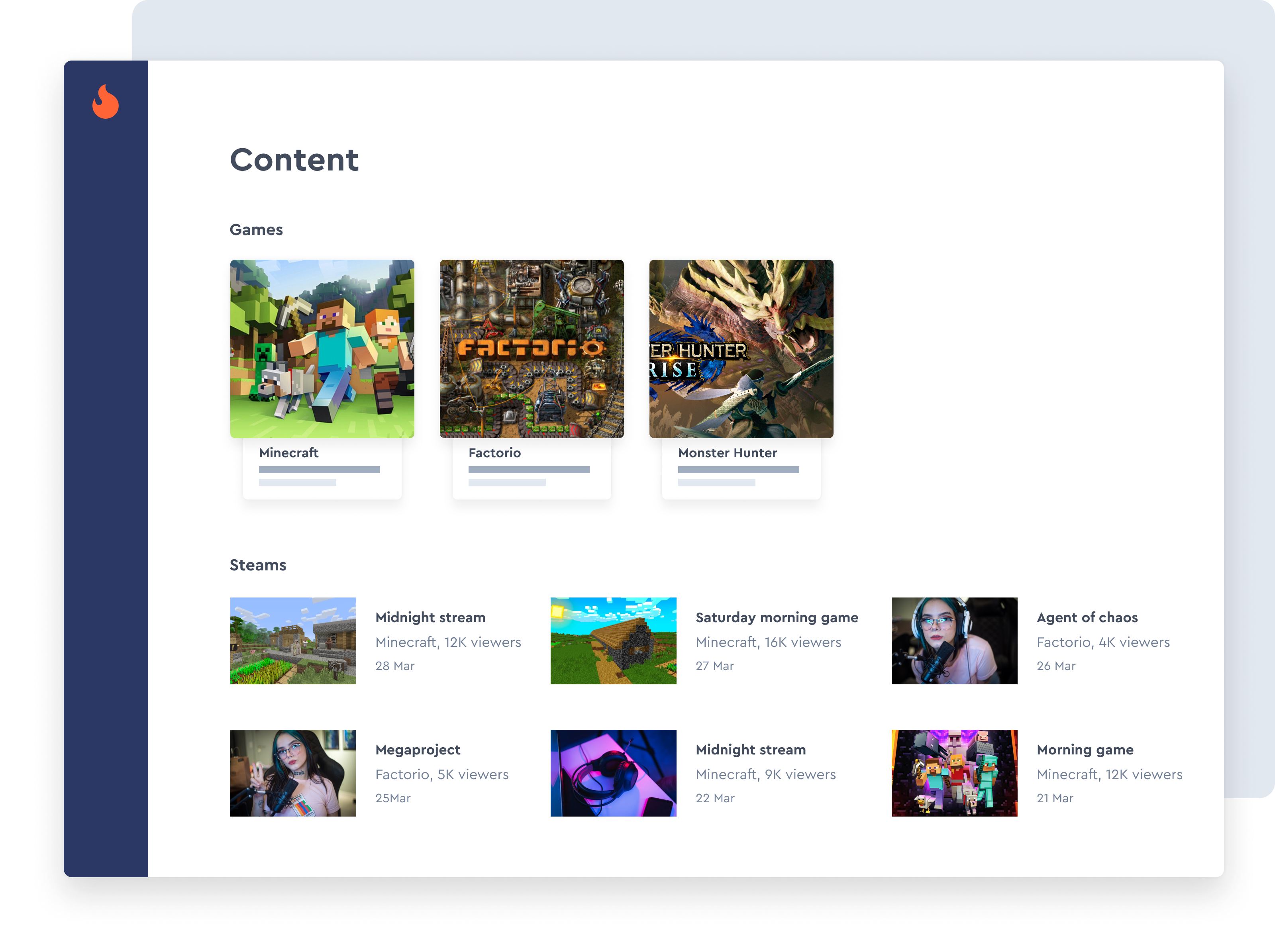This screenshot has width=1275, height=952.
Task: Click 'Minecraft, 9K viewers' text
Action: 765,774
